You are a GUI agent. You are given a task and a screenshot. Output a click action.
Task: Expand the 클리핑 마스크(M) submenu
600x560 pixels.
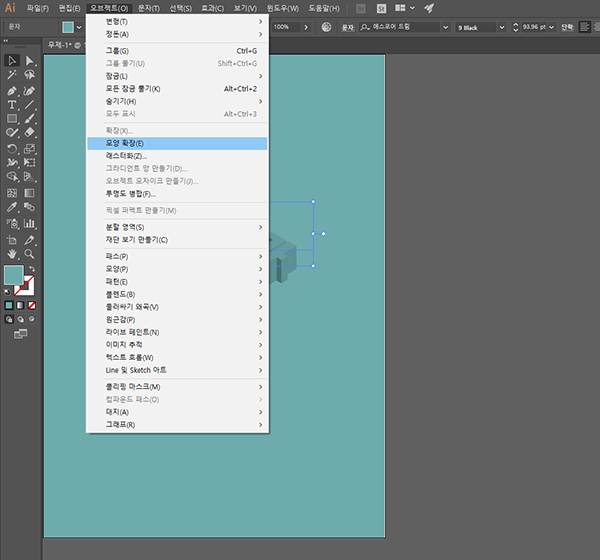(x=177, y=387)
